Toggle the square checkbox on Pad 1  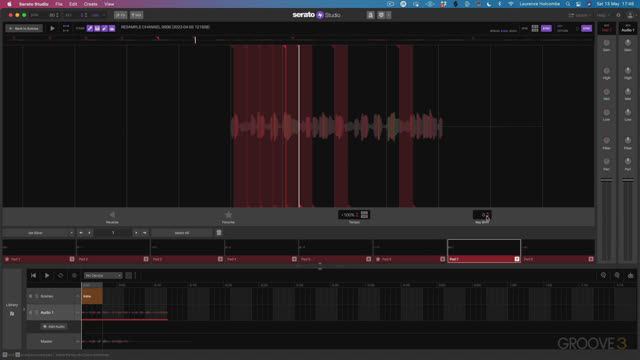click(x=72, y=259)
